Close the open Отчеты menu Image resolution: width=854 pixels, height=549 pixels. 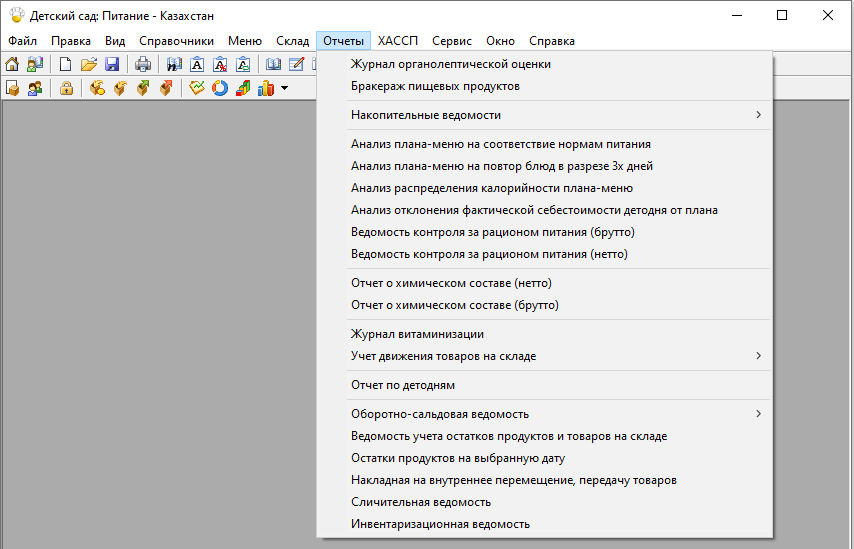coord(343,41)
